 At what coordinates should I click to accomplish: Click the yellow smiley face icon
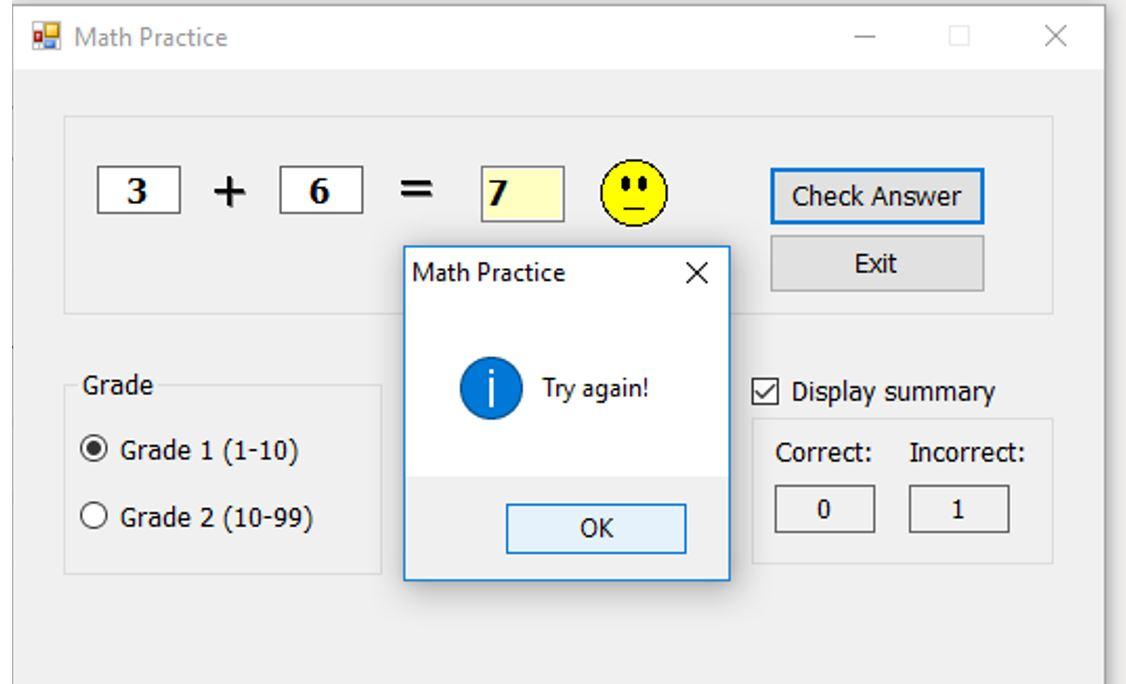pos(633,190)
